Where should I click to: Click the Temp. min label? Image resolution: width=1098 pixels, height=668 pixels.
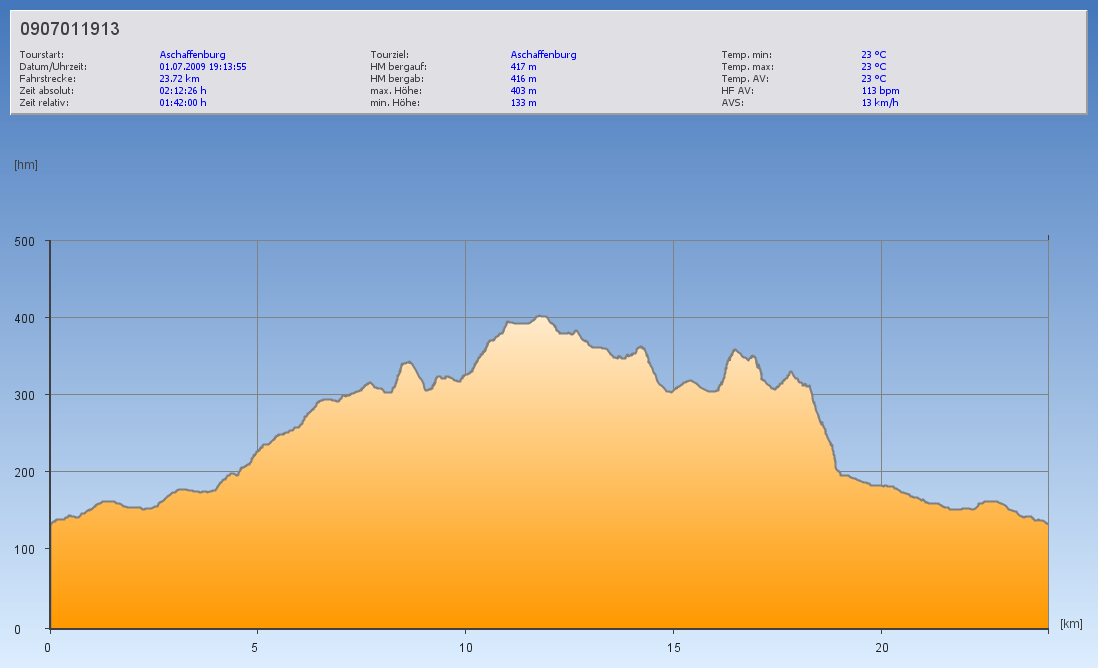pyautogui.click(x=746, y=55)
